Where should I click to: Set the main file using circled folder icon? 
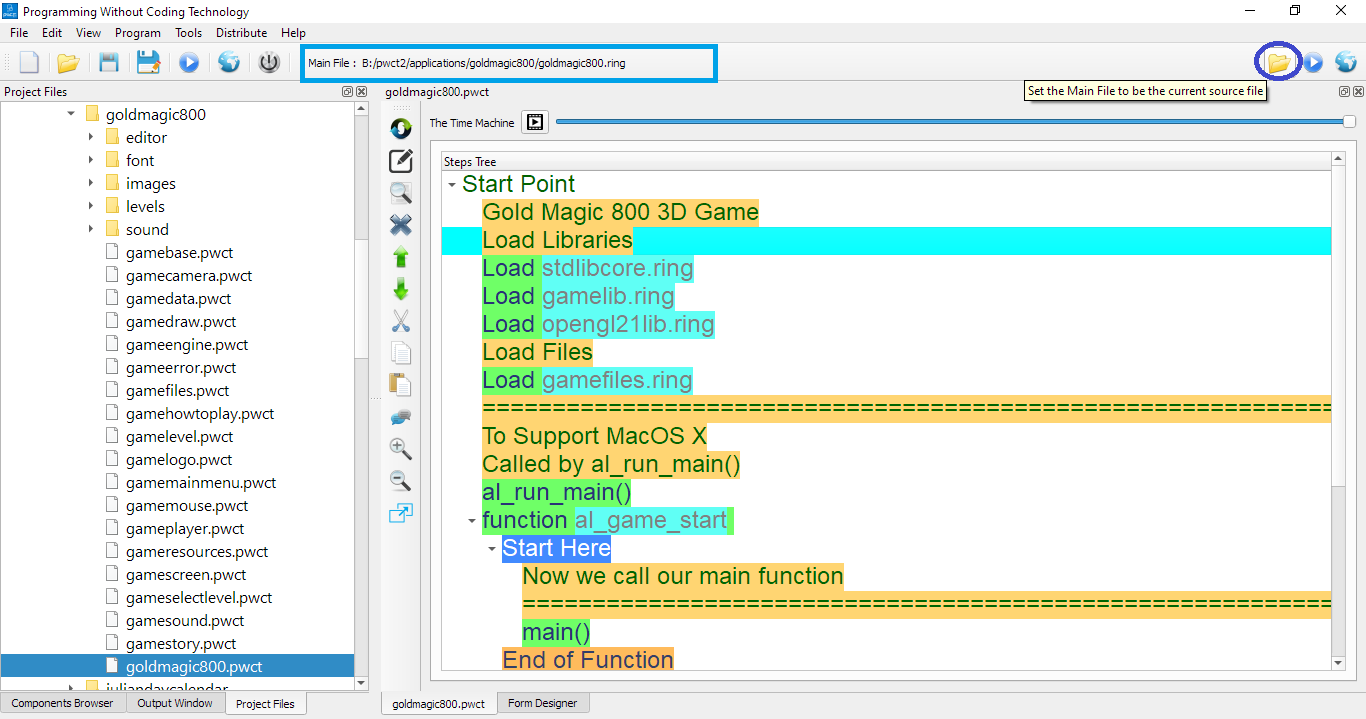(x=1278, y=63)
